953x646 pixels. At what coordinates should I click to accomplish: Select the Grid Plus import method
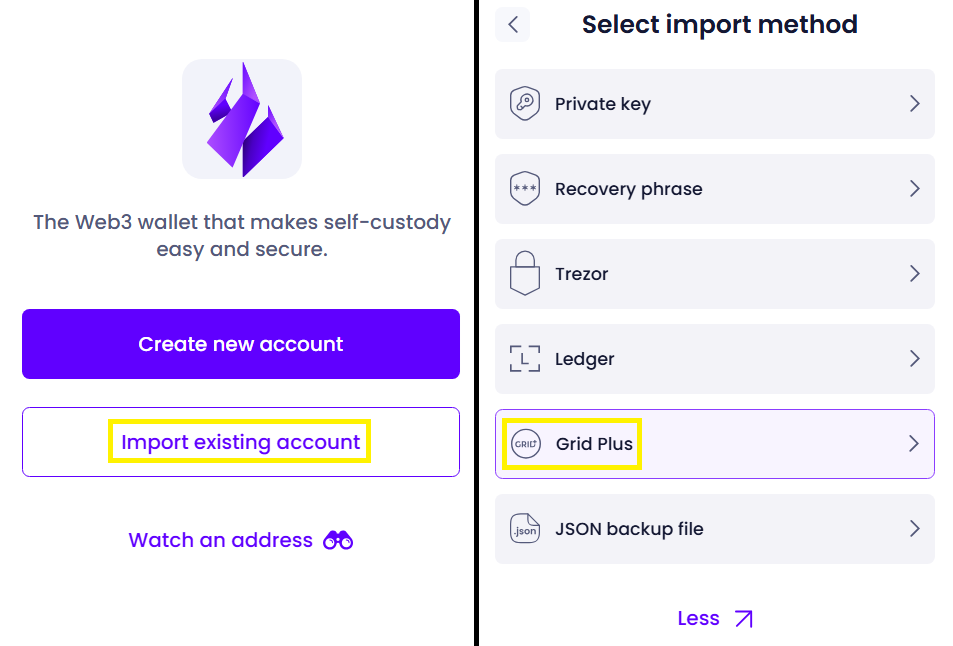pyautogui.click(x=595, y=444)
